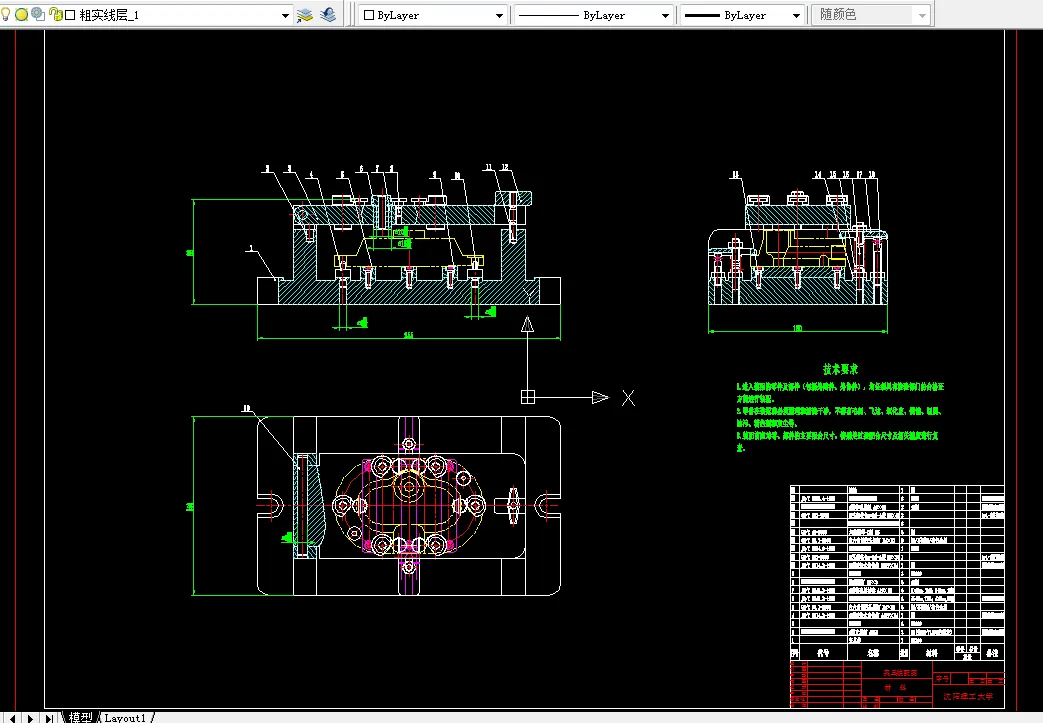Click the Layer Previous icon
Viewport: 1043px width, 723px height.
[x=328, y=15]
